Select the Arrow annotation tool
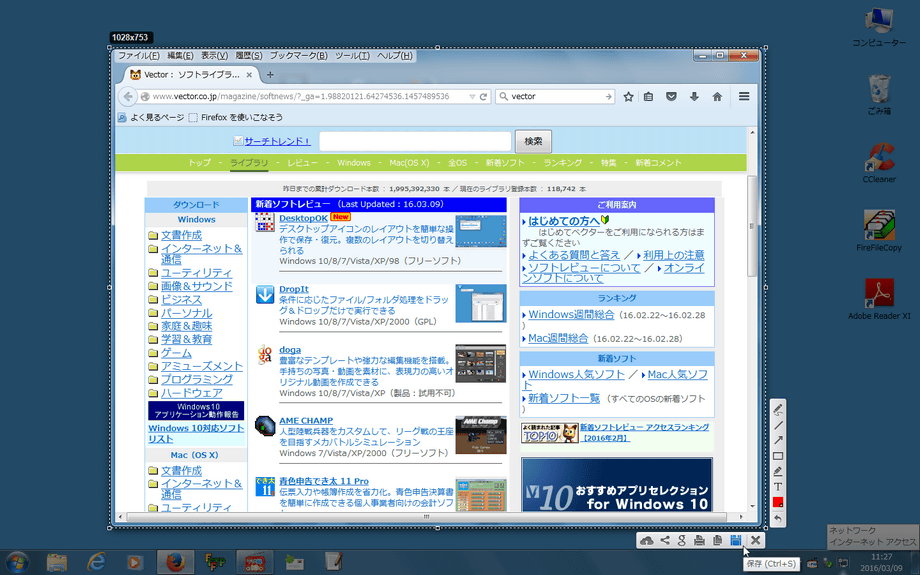 point(778,440)
